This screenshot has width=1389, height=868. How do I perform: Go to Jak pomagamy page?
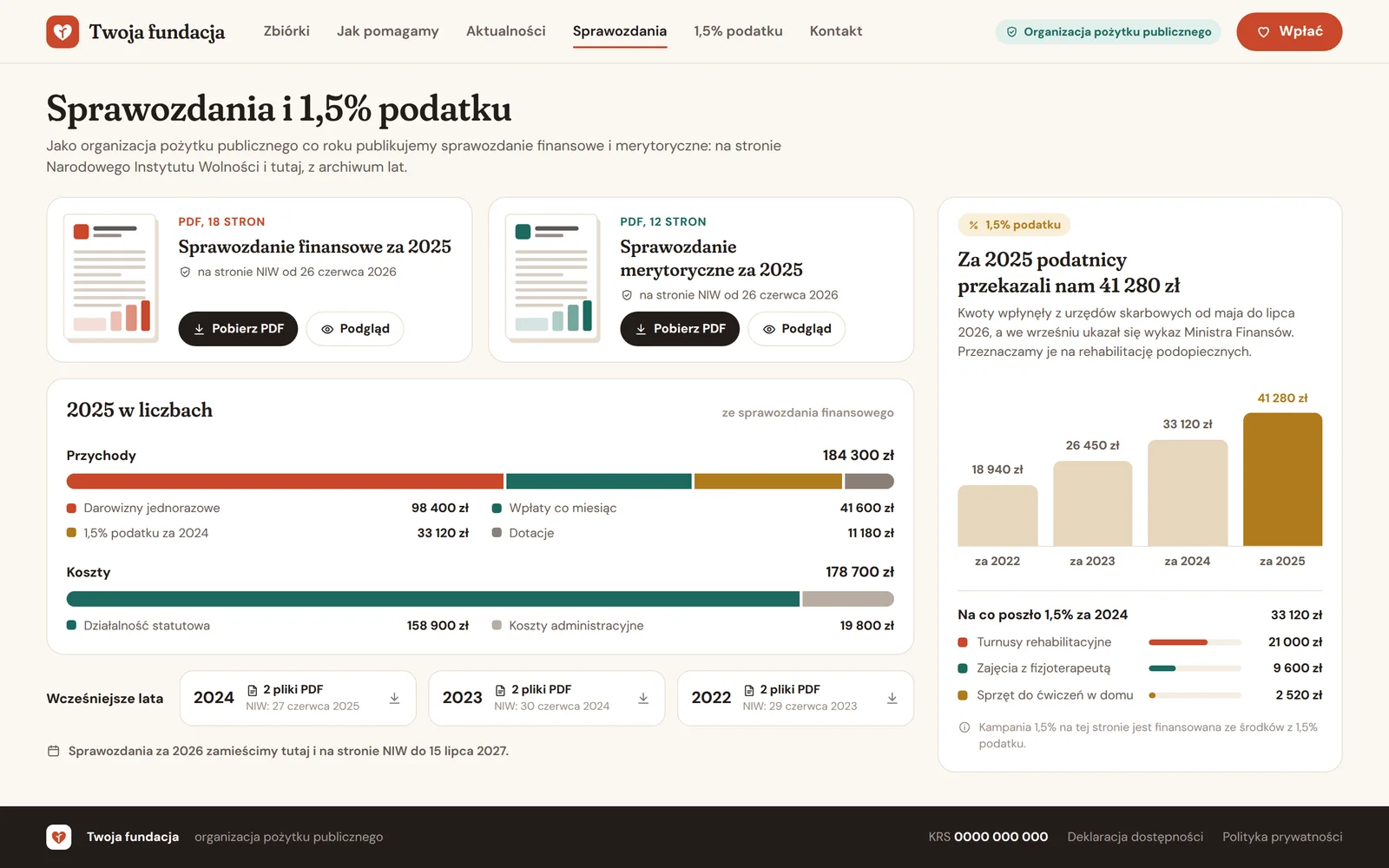pyautogui.click(x=388, y=31)
